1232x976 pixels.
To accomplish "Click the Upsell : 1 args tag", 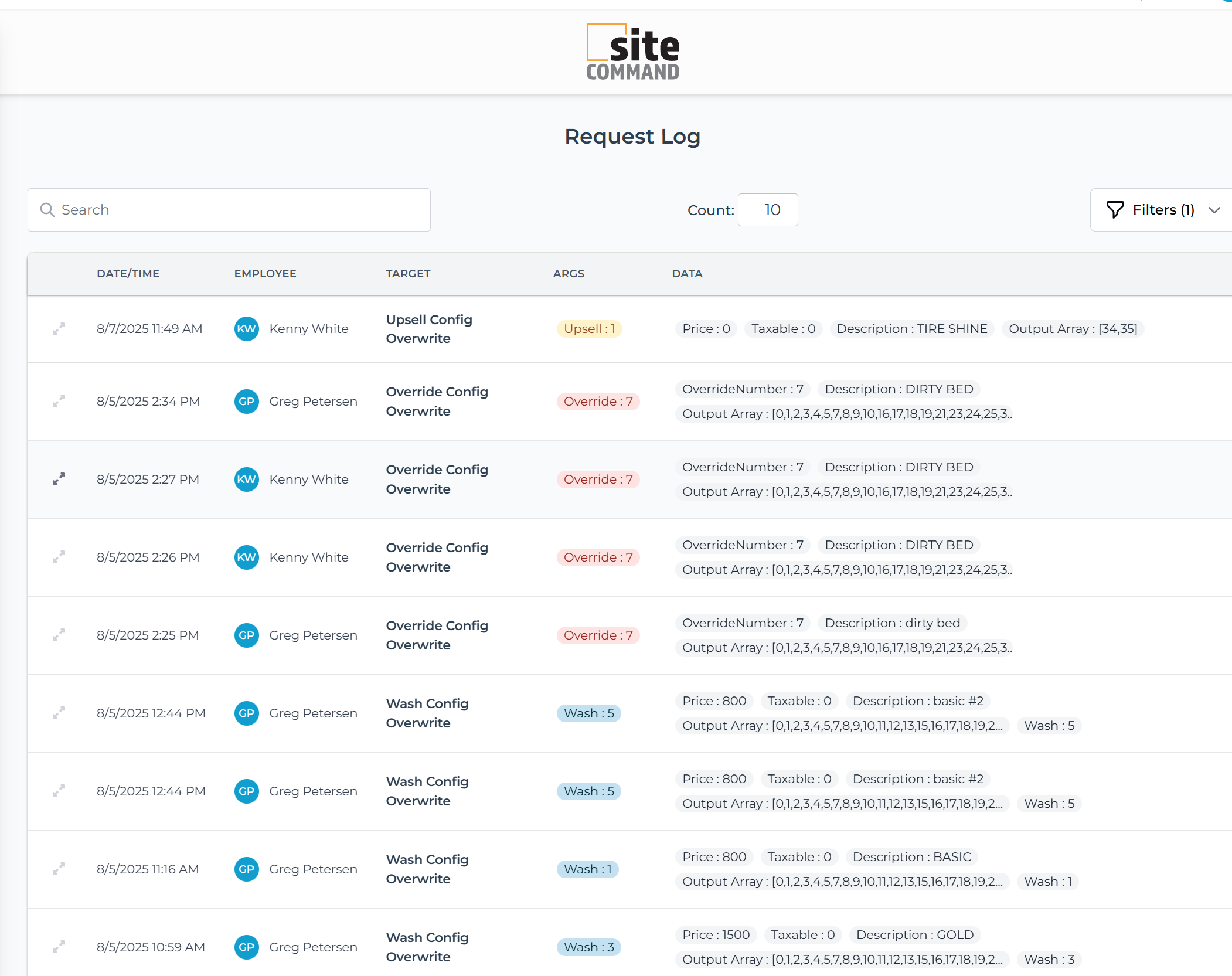I will tap(589, 329).
